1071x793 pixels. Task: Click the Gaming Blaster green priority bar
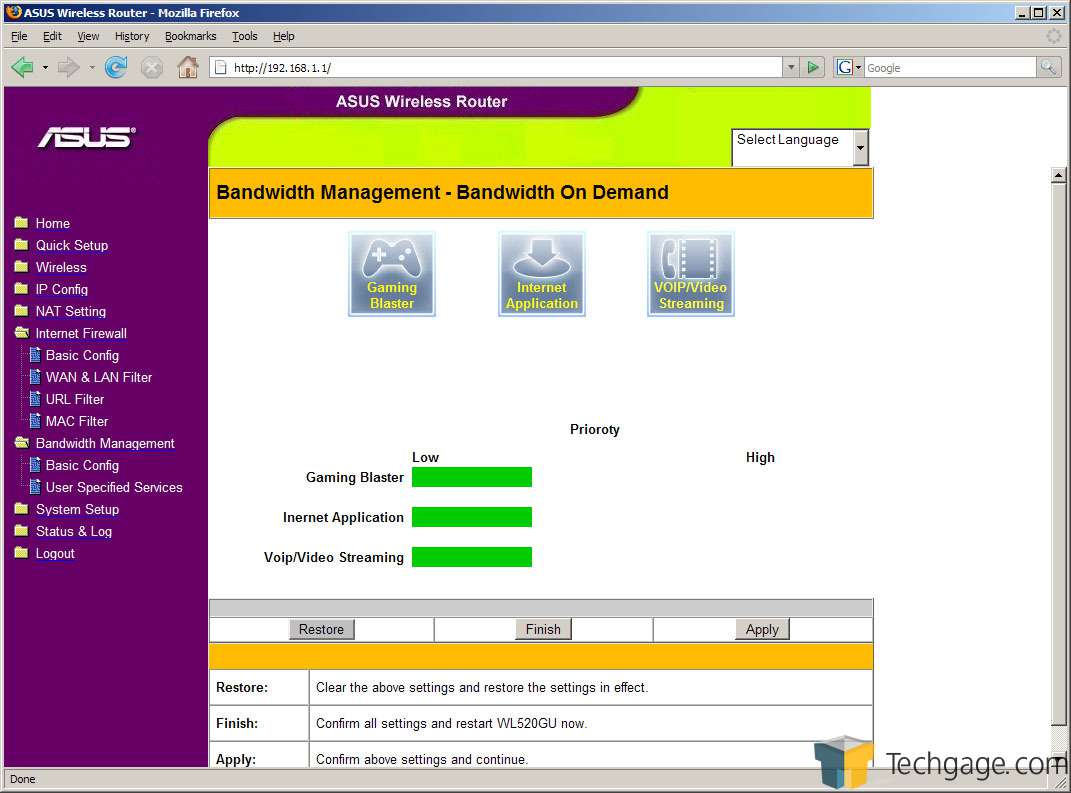point(472,477)
